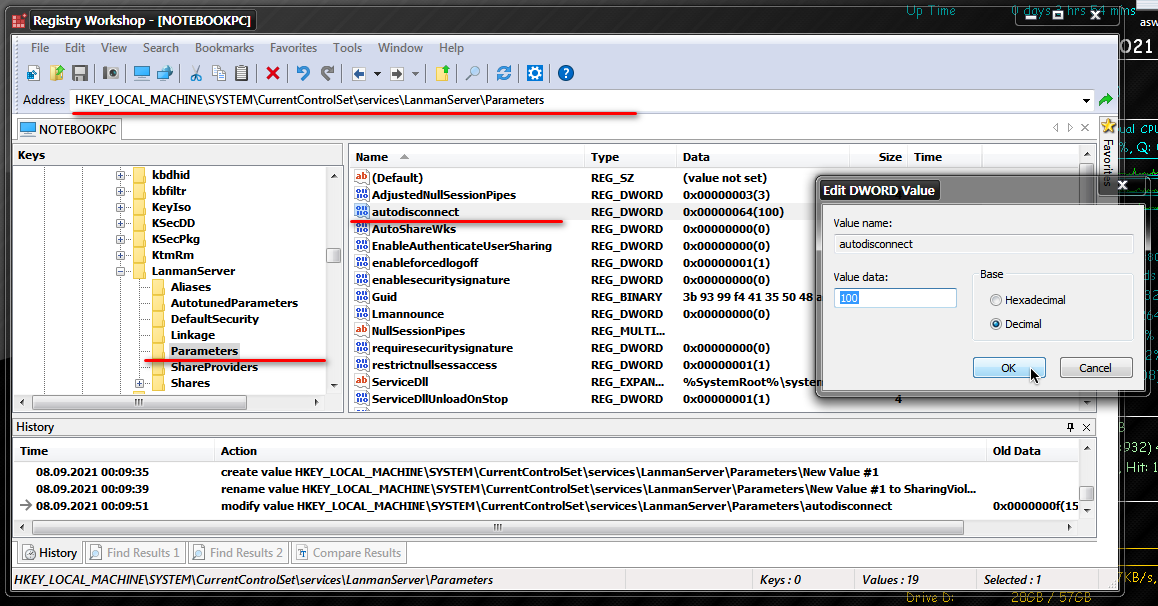The height and width of the screenshot is (606, 1158).
Task: Open the Address bar dropdown arrow
Action: (x=1086, y=100)
